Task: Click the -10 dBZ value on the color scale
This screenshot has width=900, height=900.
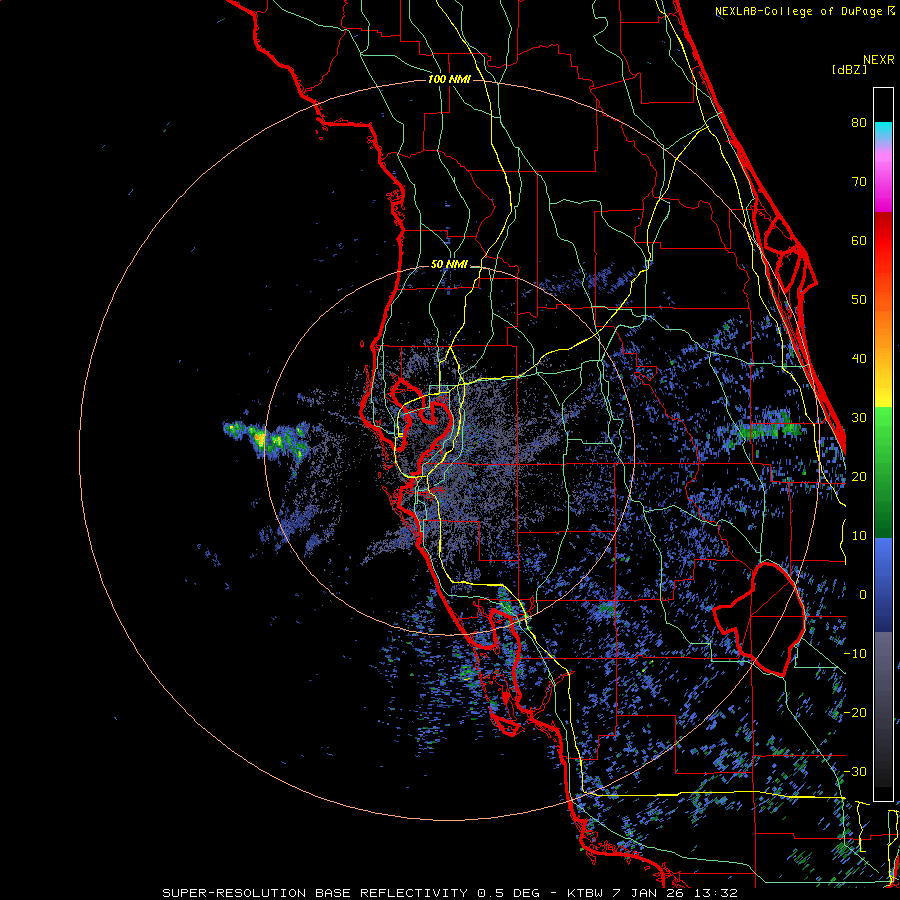Action: pyautogui.click(x=855, y=653)
